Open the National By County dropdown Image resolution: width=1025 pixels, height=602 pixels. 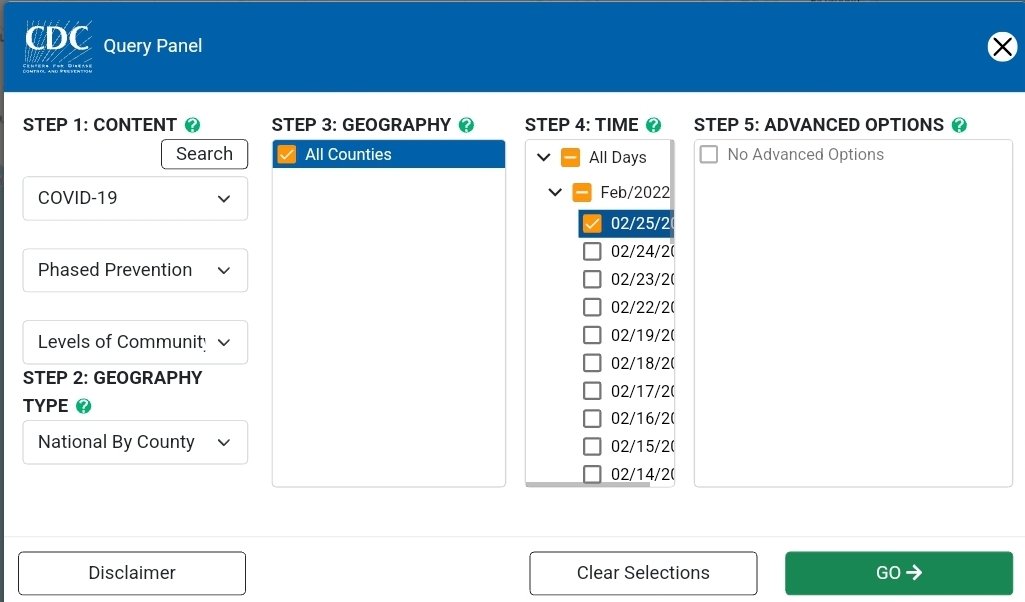(x=135, y=443)
